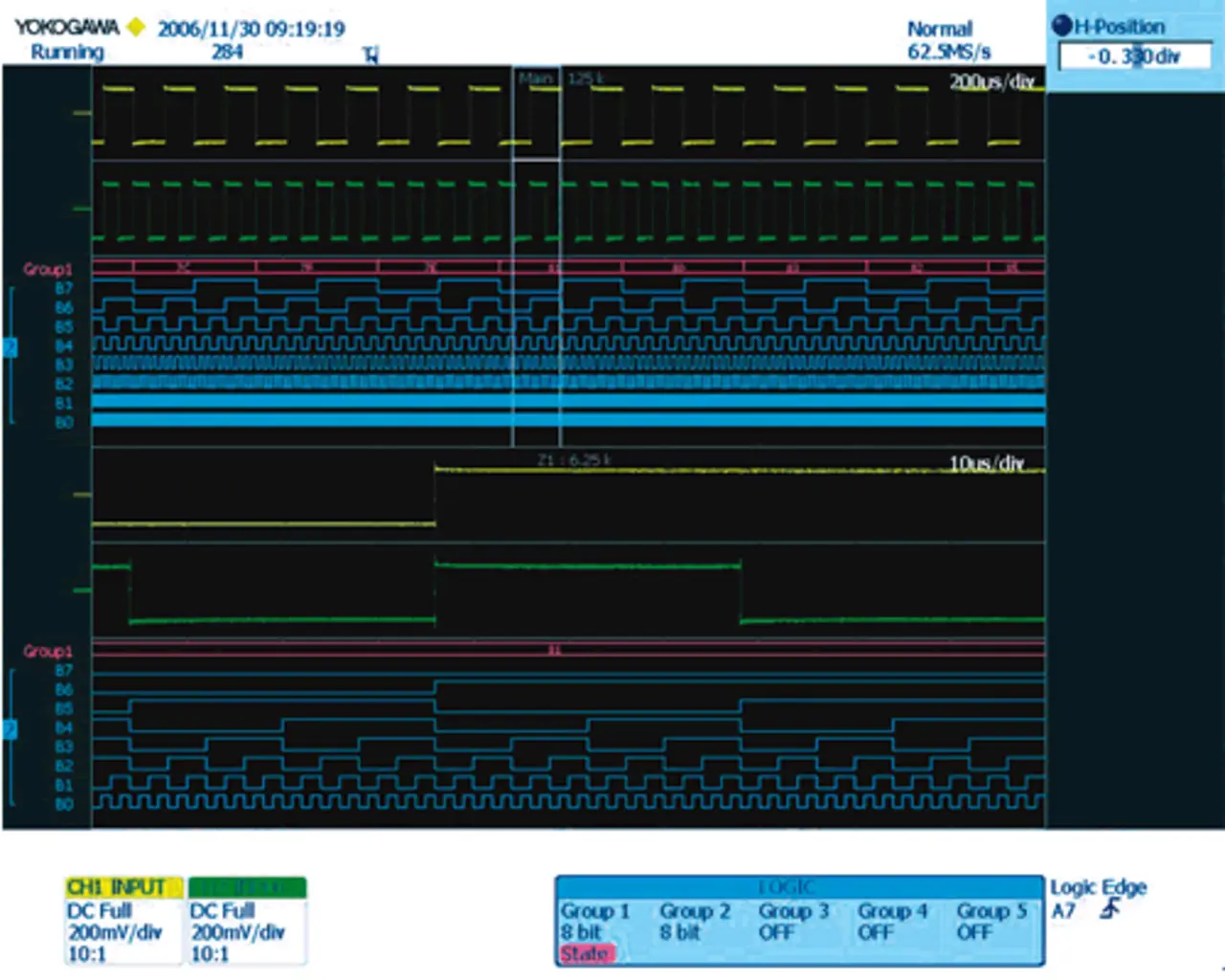Click the trigger position marker above waveform

click(x=370, y=56)
